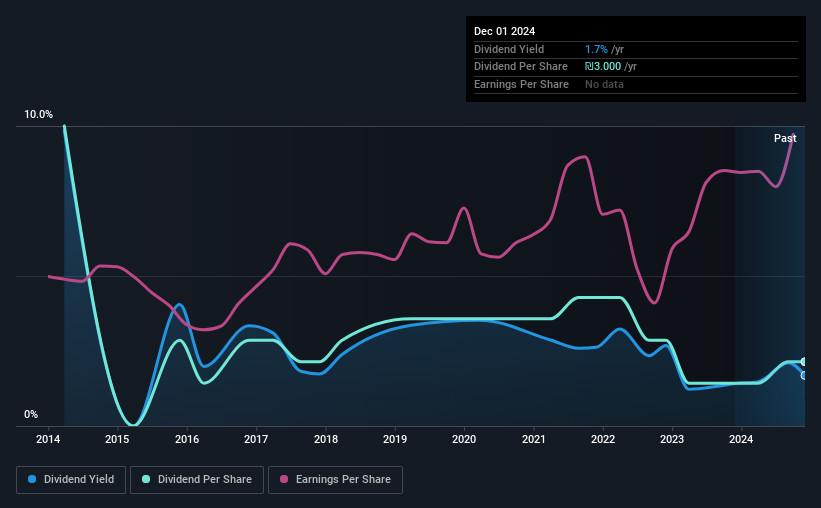The height and width of the screenshot is (508, 821).
Task: Select the 2014 x-axis year label
Action: point(48,439)
